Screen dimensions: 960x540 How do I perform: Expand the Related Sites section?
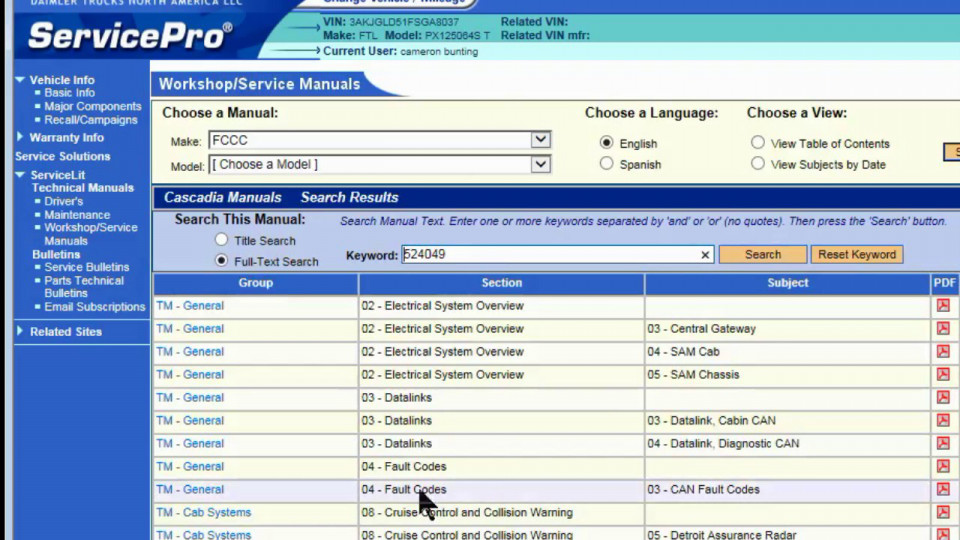click(x=20, y=331)
